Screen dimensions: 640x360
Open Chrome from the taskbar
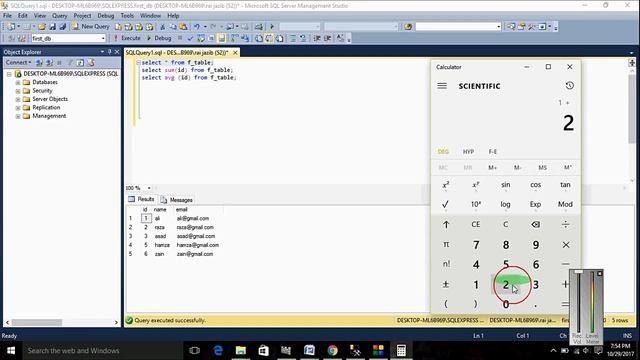coord(332,351)
